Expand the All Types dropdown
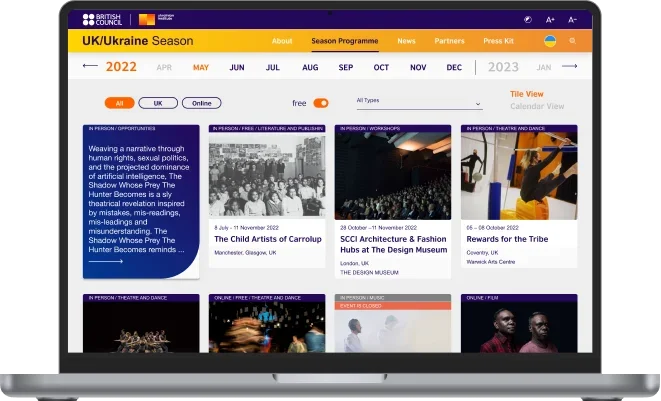The width and height of the screenshot is (661, 401). 418,102
